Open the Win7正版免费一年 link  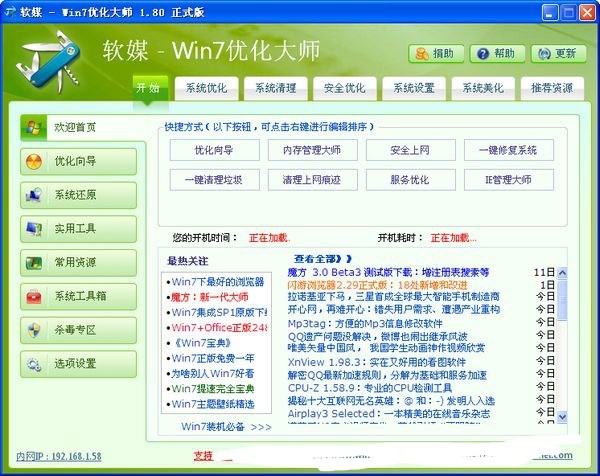(213, 359)
